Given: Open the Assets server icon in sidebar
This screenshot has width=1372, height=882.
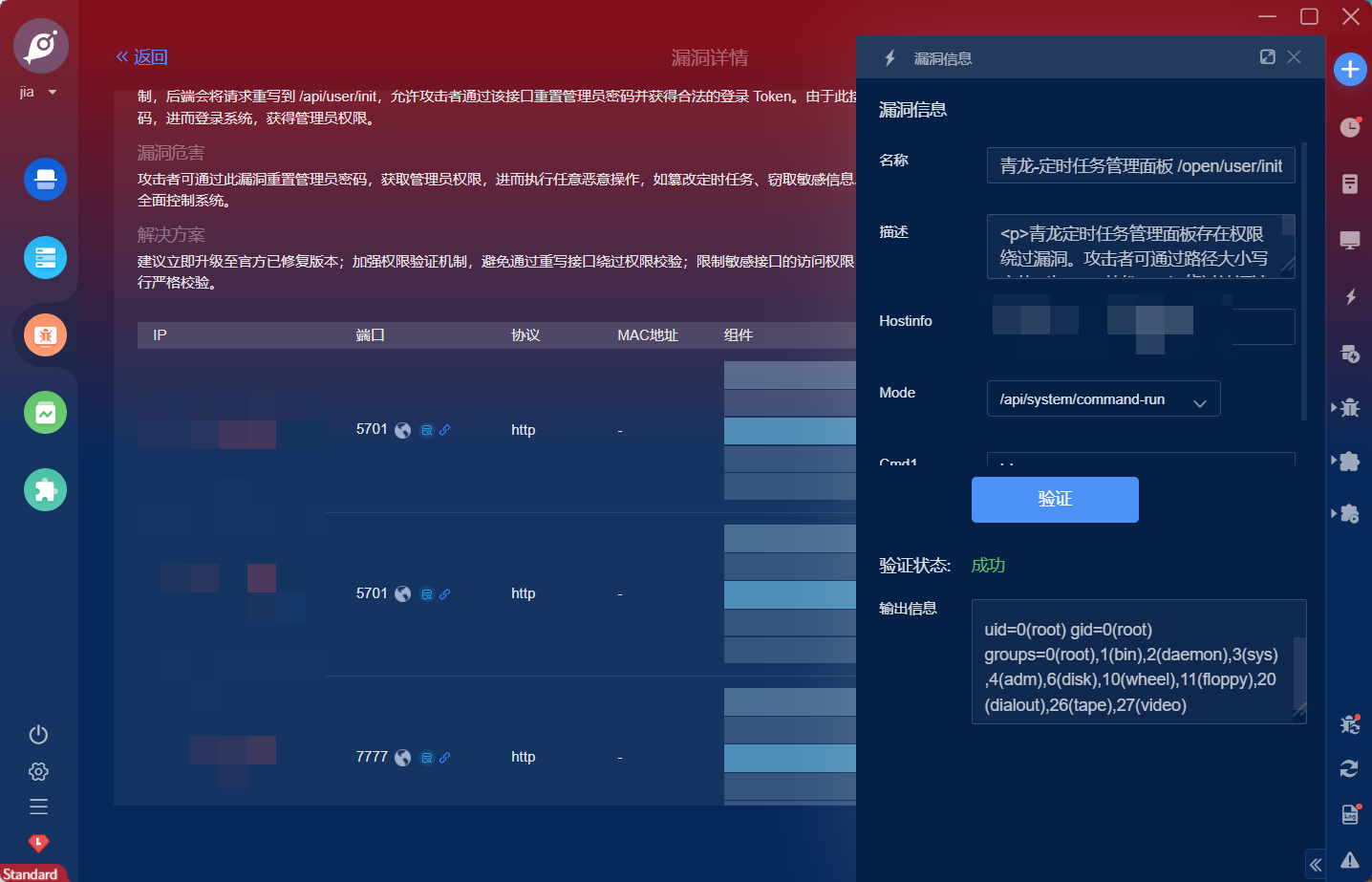Looking at the screenshot, I should [45, 258].
